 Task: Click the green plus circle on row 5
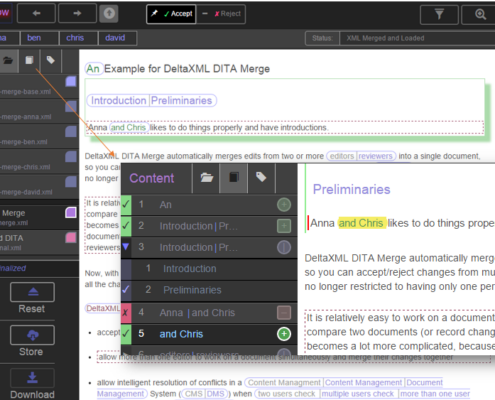tap(284, 334)
